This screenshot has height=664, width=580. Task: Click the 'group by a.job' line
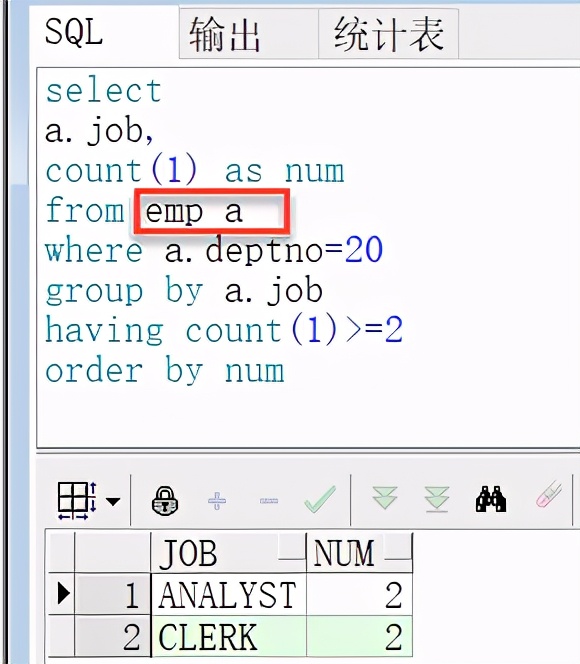(x=184, y=291)
